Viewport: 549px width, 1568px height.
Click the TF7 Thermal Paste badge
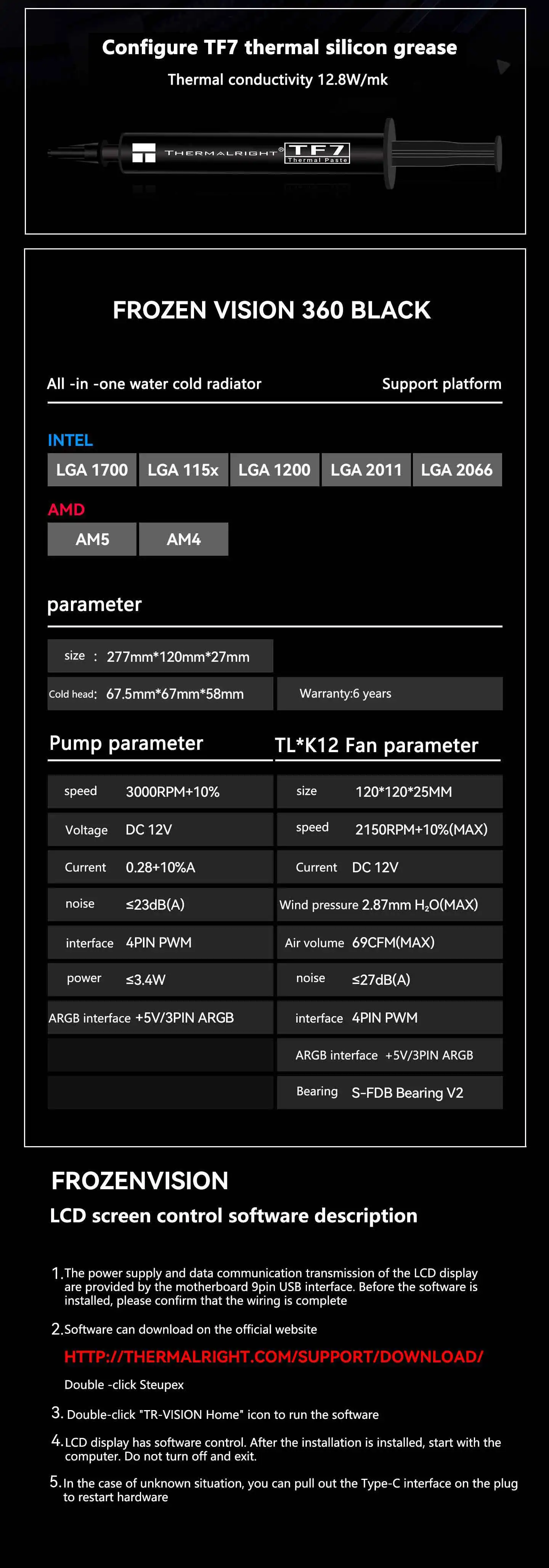pos(317,153)
